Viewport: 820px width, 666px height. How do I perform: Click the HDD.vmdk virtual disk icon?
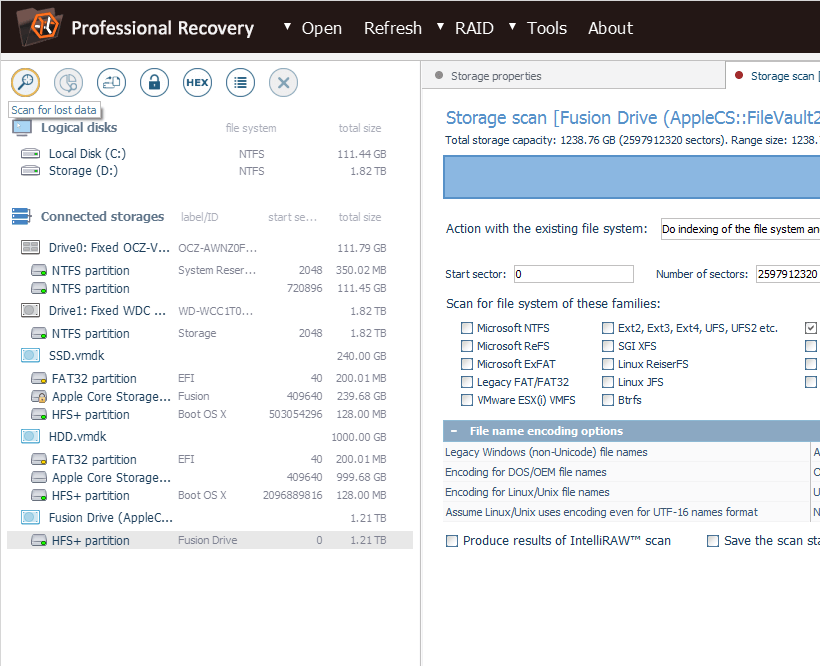[30, 437]
